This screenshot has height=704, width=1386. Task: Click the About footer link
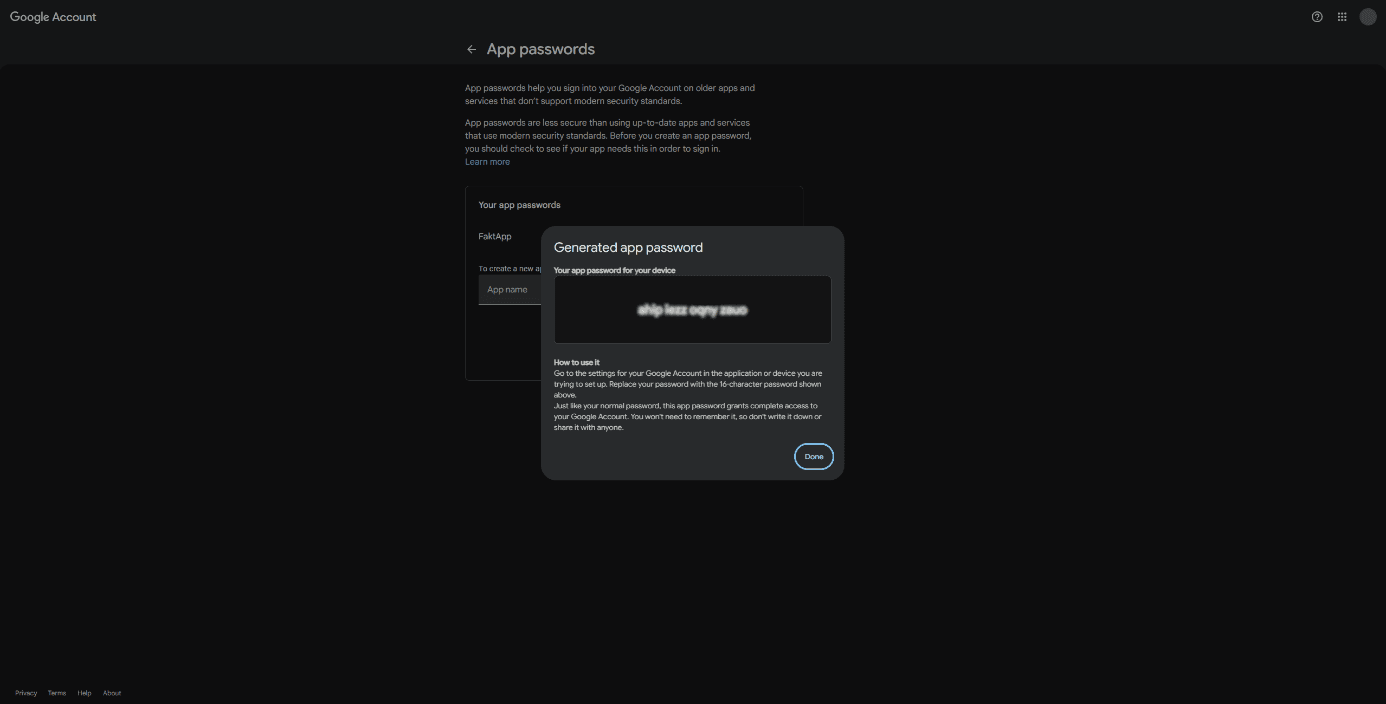[x=112, y=693]
